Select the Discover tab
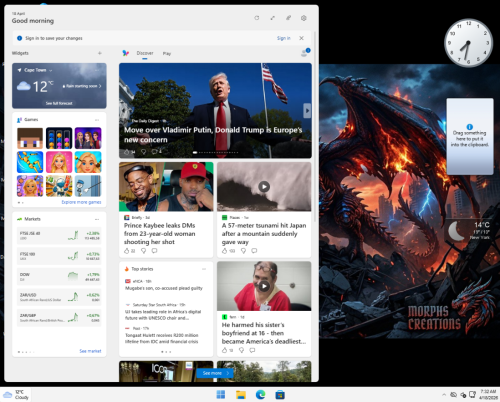 (x=145, y=53)
